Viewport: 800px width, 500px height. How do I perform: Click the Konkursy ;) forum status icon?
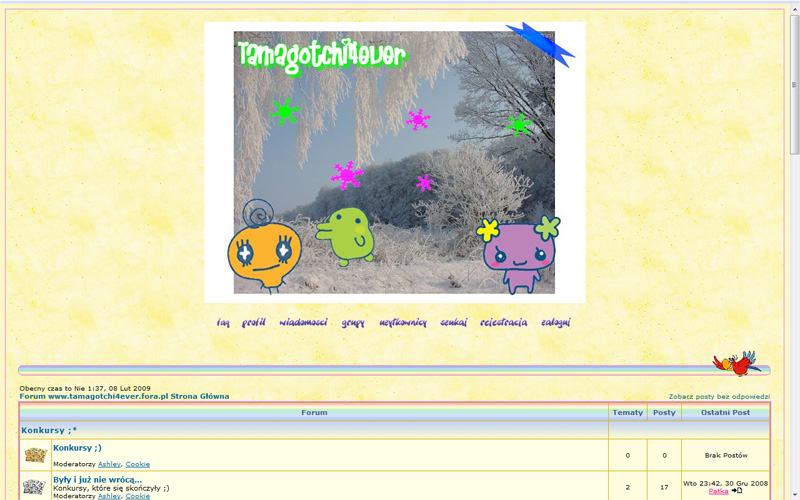pos(36,455)
